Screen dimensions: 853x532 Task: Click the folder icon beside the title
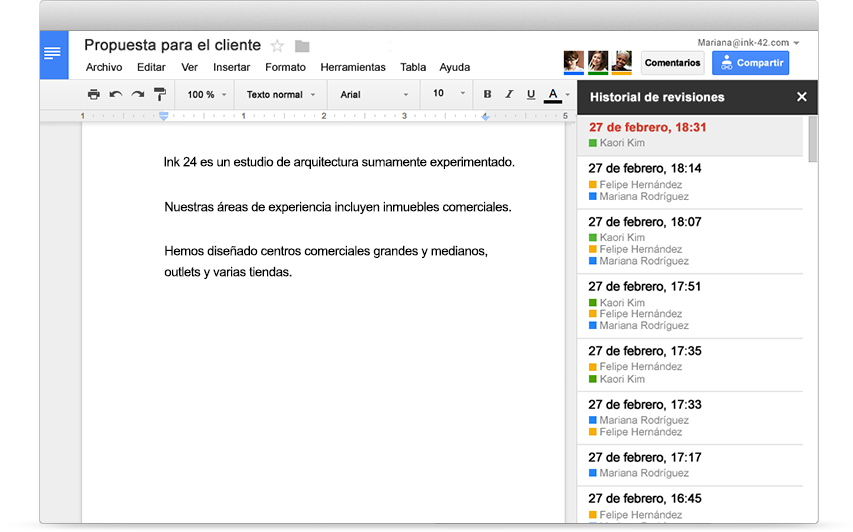(302, 46)
